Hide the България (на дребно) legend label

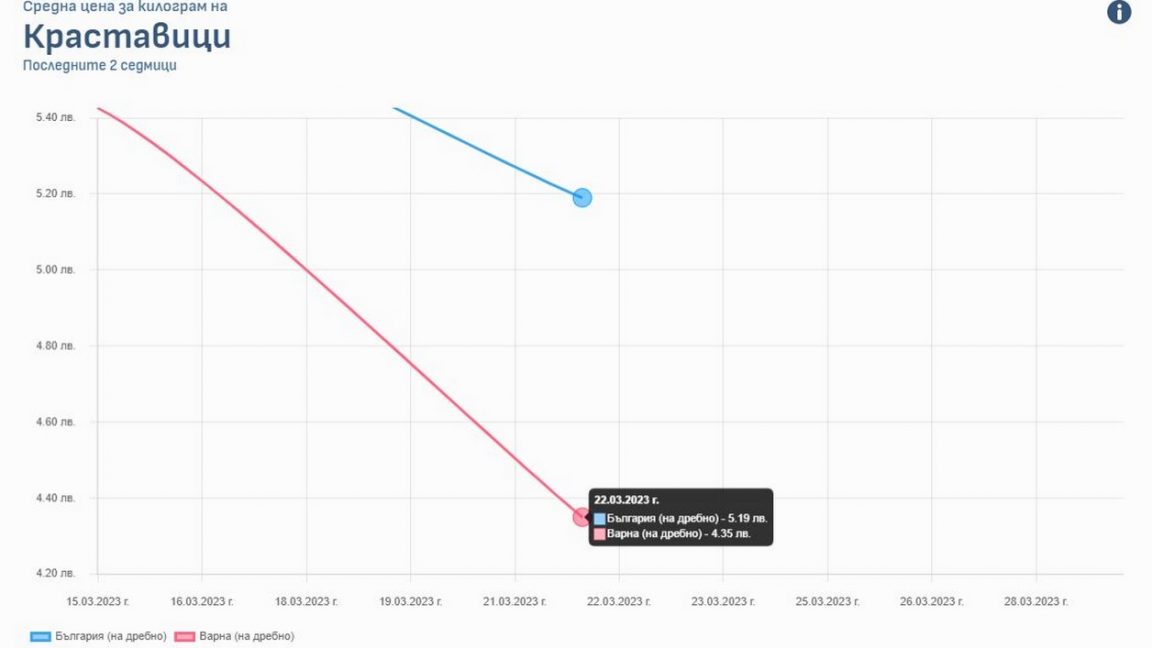111,636
